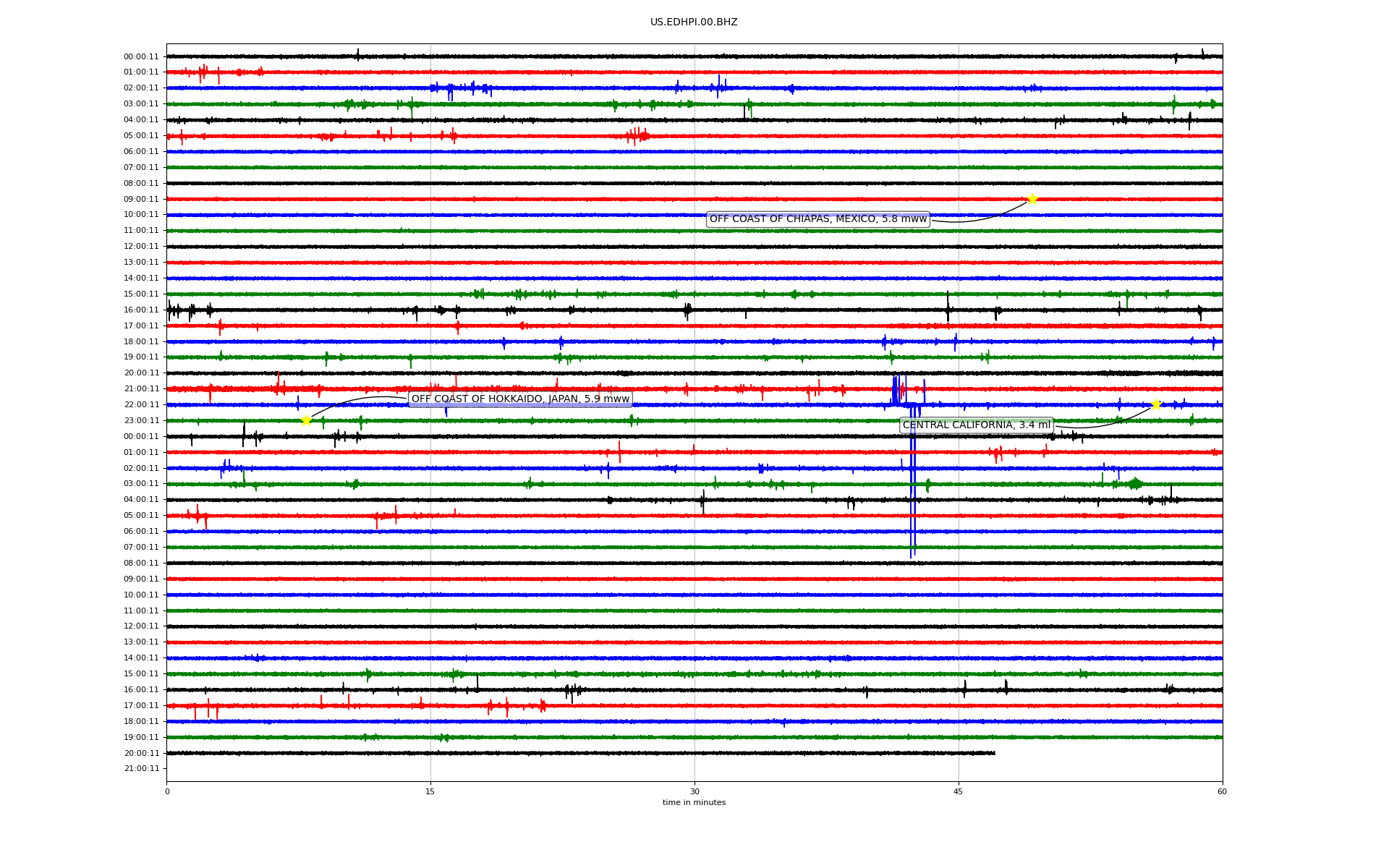1389x868 pixels.
Task: Click the 22:00:11 trace time label
Action: (x=141, y=405)
